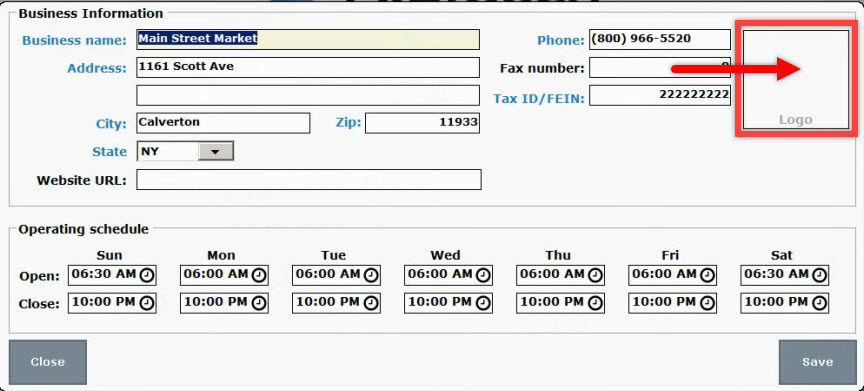This screenshot has width=864, height=391.
Task: Click clock icon on Saturday close time
Action: [x=819, y=303]
